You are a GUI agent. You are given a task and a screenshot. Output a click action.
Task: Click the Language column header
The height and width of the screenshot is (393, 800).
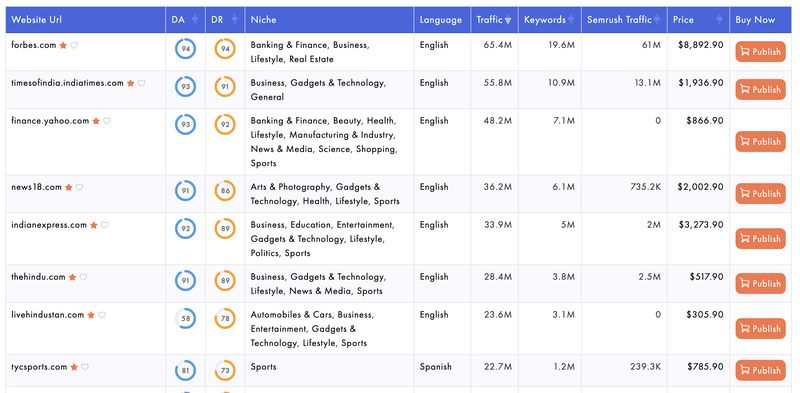tap(442, 20)
